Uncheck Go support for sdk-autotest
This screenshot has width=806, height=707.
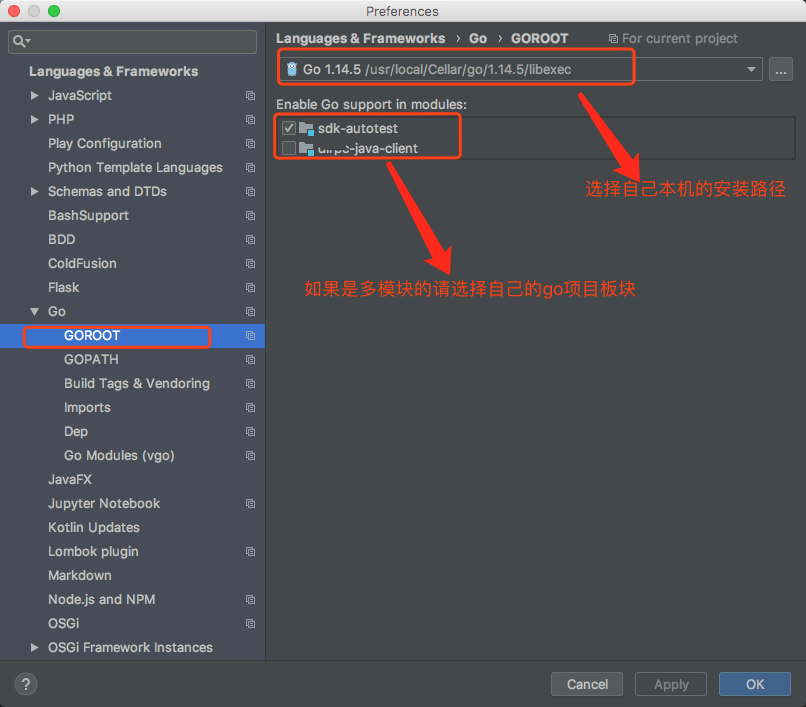289,128
